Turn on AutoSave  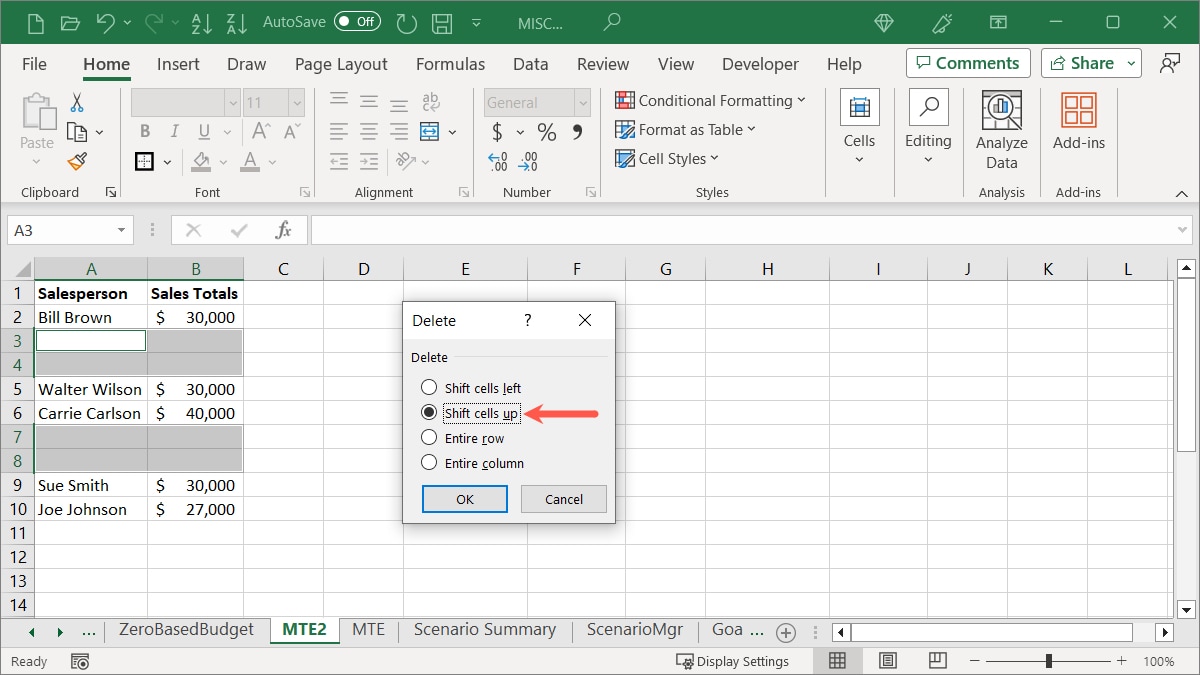coord(357,20)
